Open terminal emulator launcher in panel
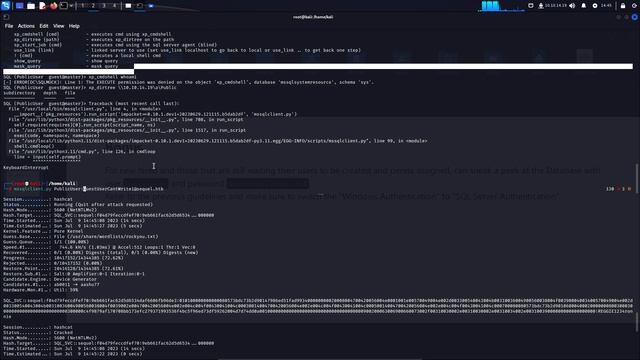Screen dimensions: 640x360 64,6
